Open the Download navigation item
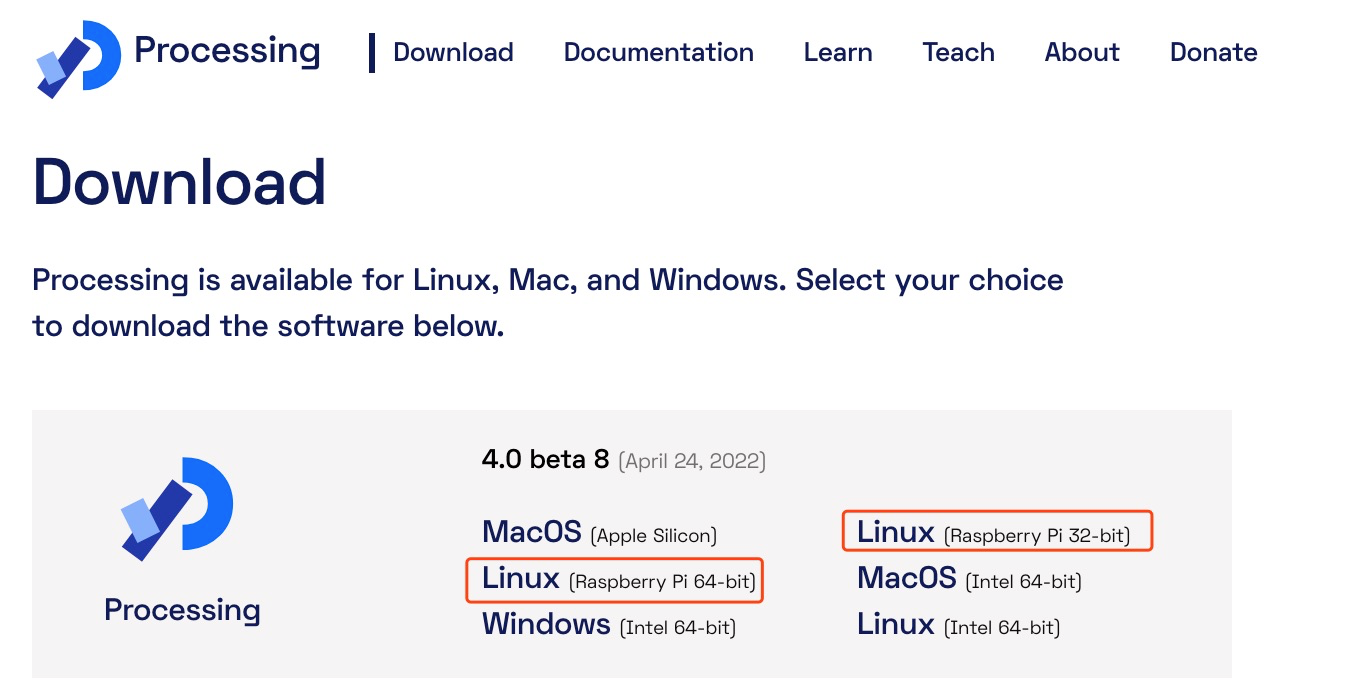1352x700 pixels. tap(453, 52)
